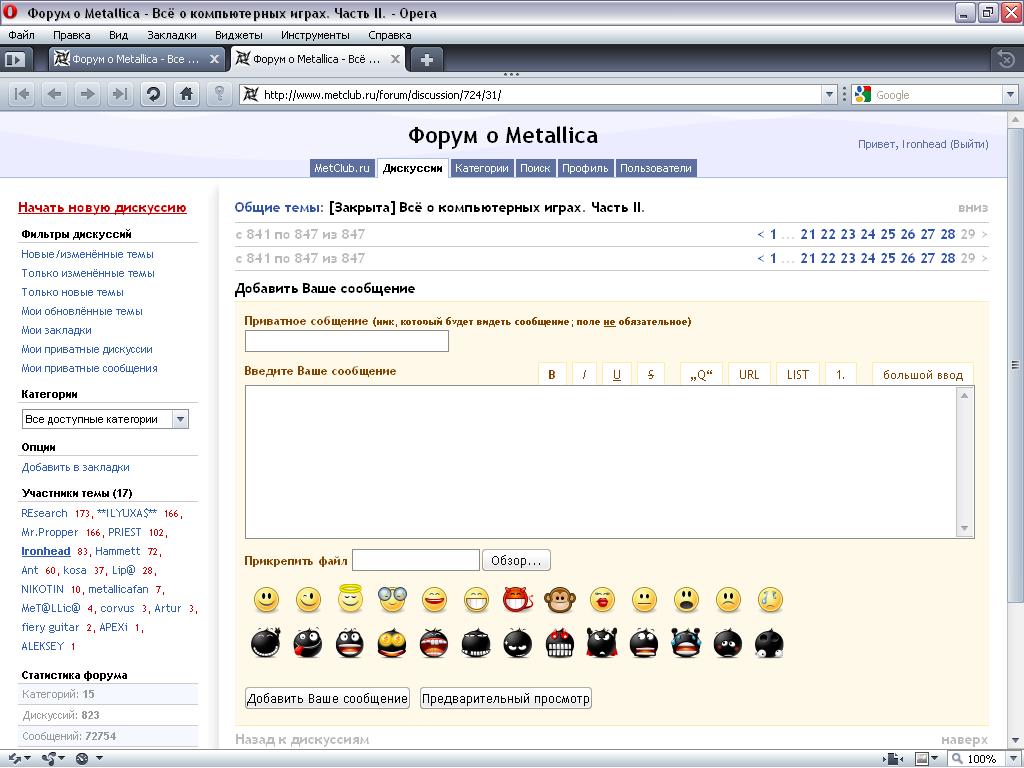Viewport: 1024px width, 768px height.
Task: Open the Закладки menu
Action: tap(171, 35)
